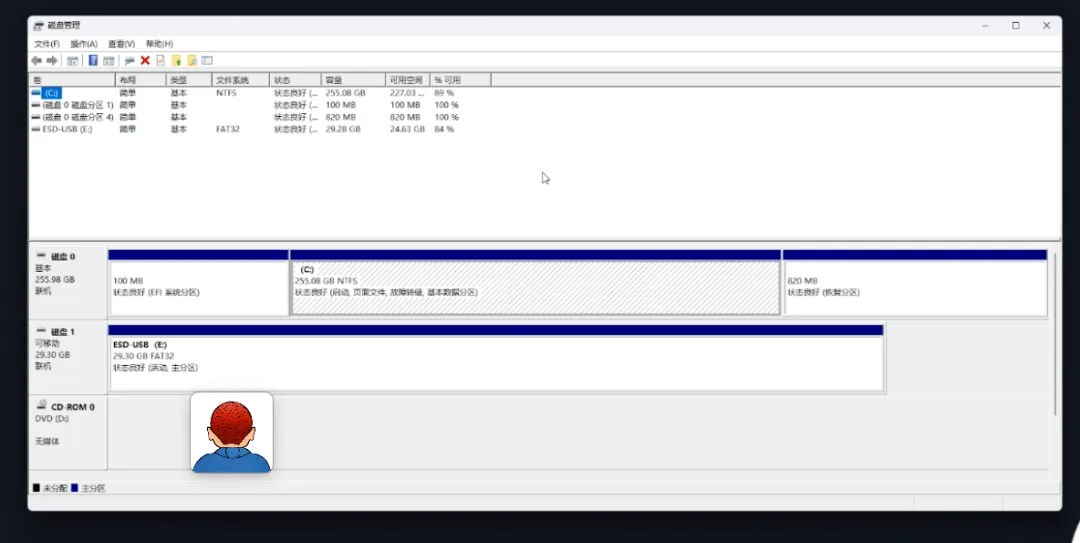Click the black 未分配 legend swatch
Viewport: 1080px width, 543px height.
(x=37, y=488)
